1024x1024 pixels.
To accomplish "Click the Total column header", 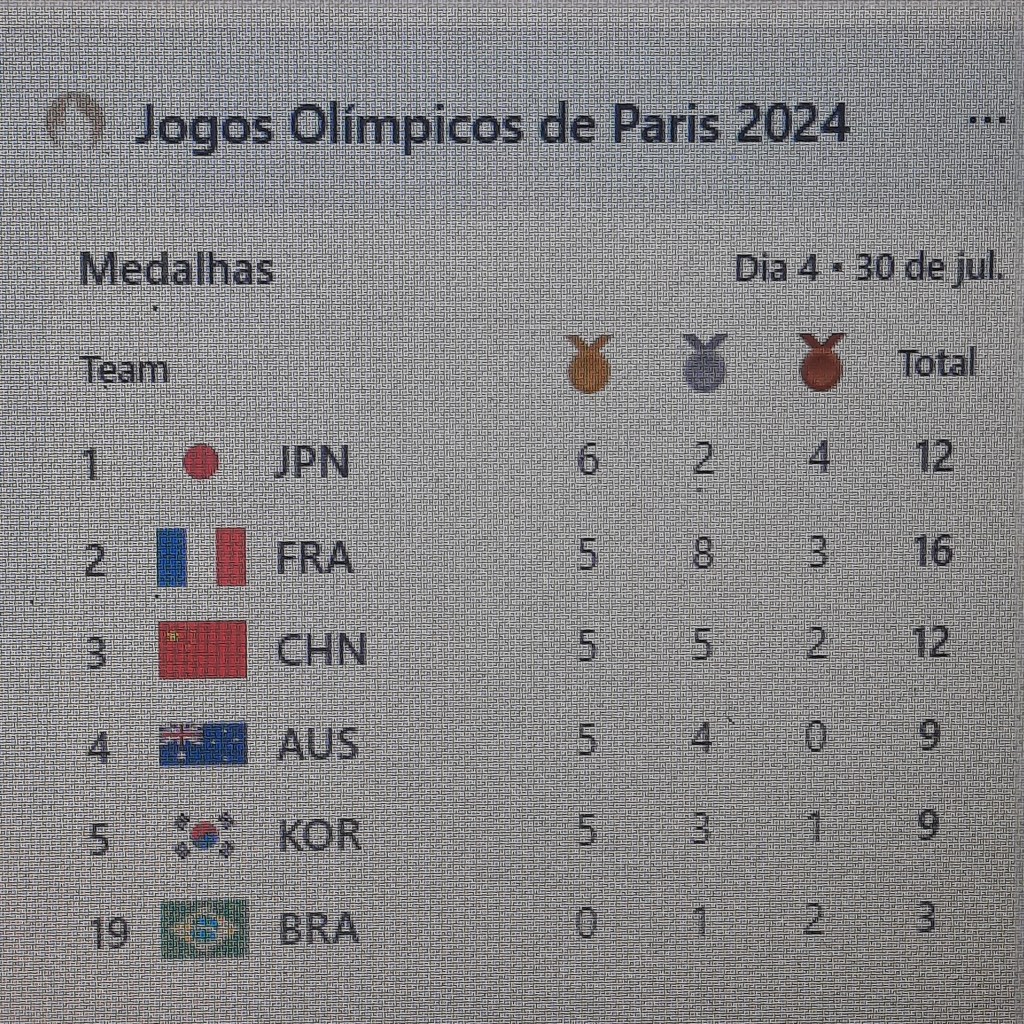I will (936, 363).
